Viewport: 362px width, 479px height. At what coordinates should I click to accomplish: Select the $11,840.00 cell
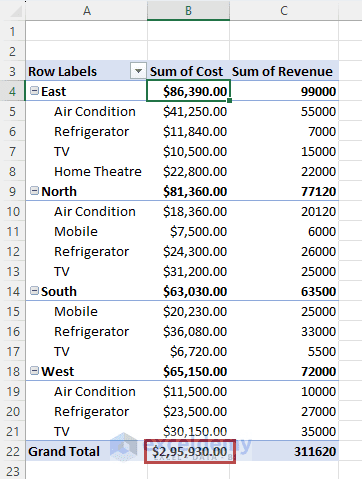(x=188, y=131)
